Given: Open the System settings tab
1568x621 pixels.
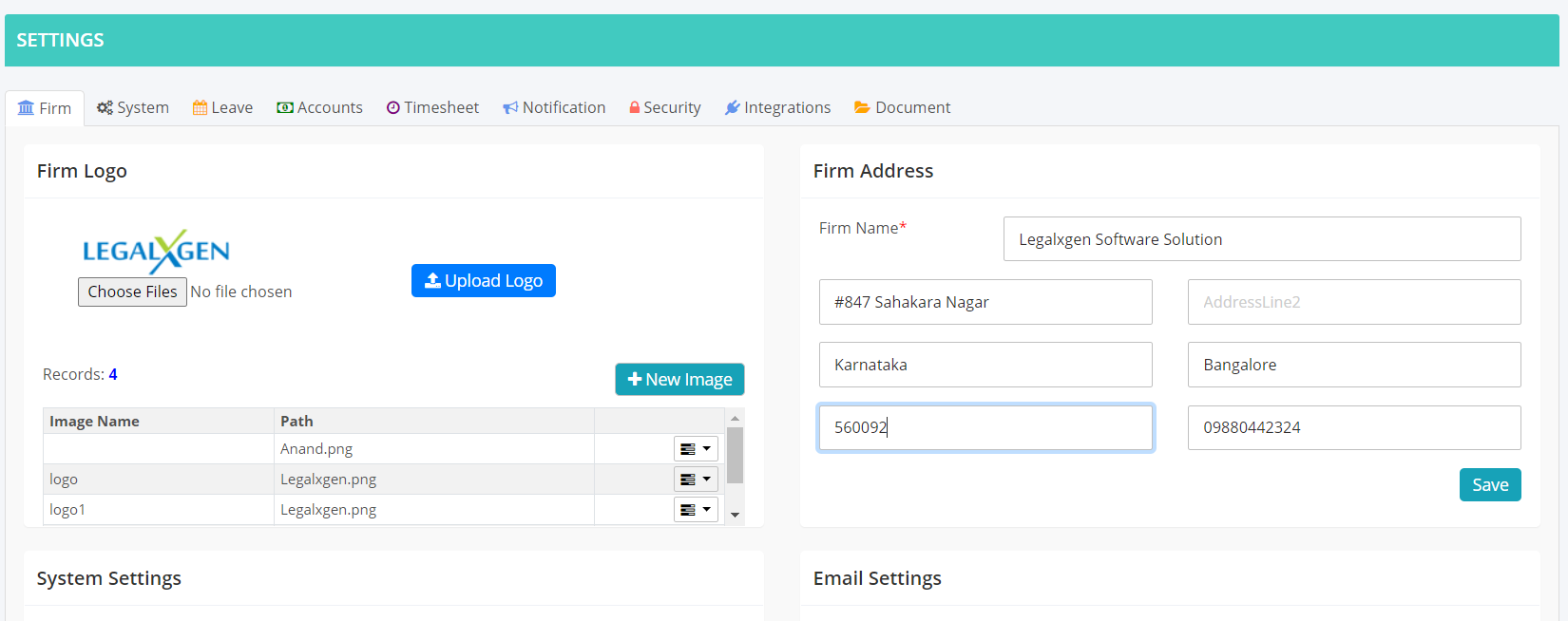Looking at the screenshot, I should (x=133, y=107).
